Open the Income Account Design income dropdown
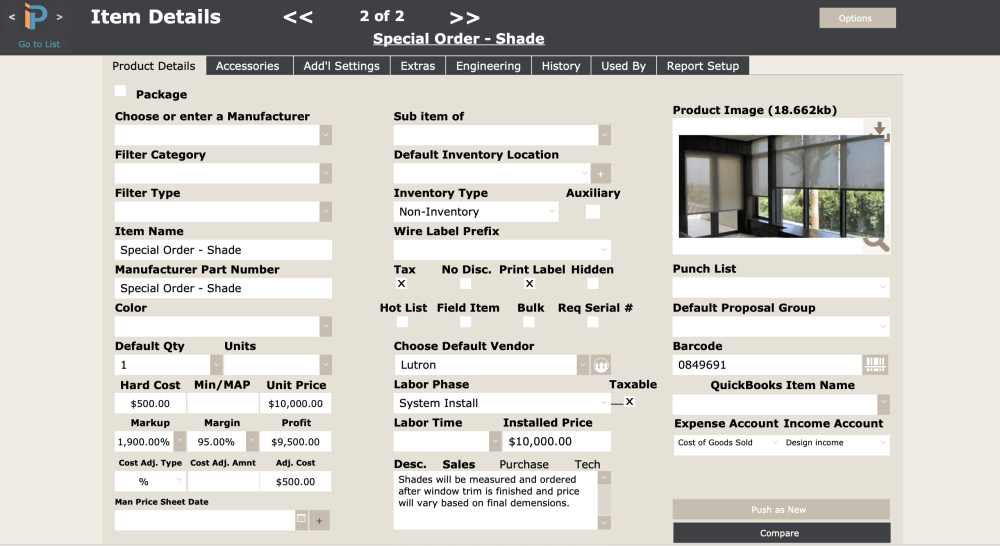 (x=835, y=443)
